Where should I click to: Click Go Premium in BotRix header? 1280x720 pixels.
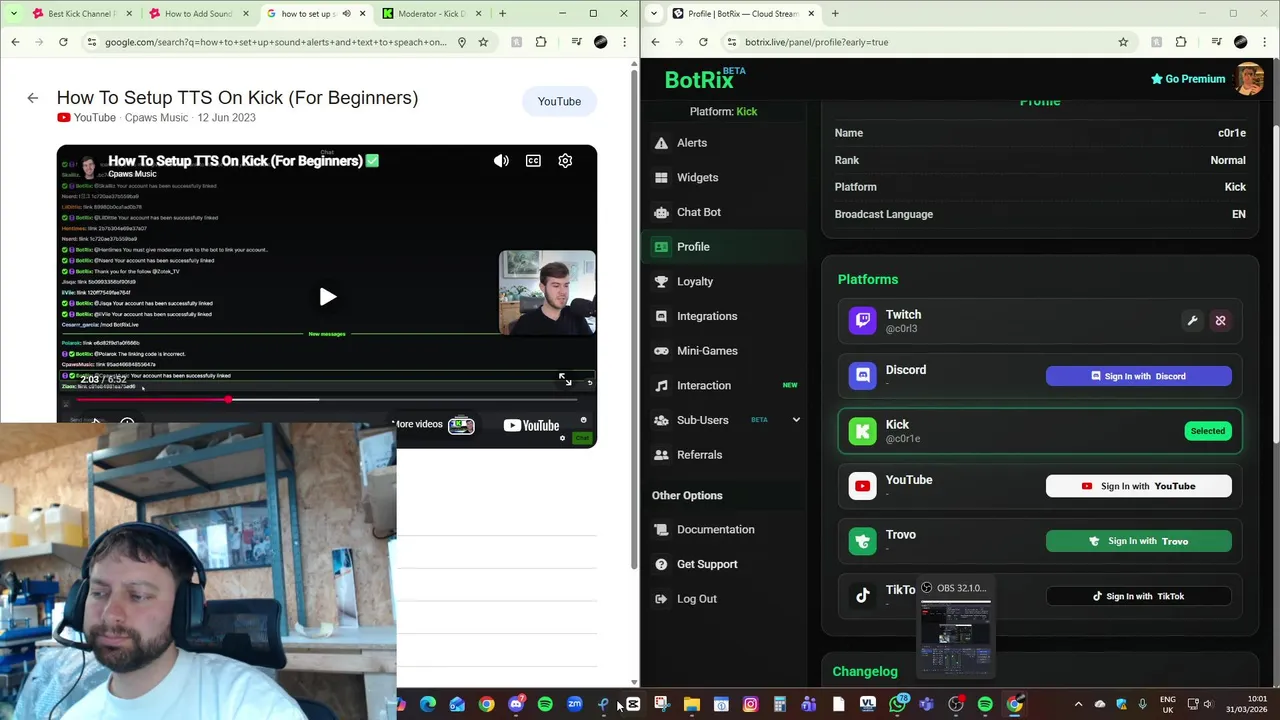coord(1187,79)
